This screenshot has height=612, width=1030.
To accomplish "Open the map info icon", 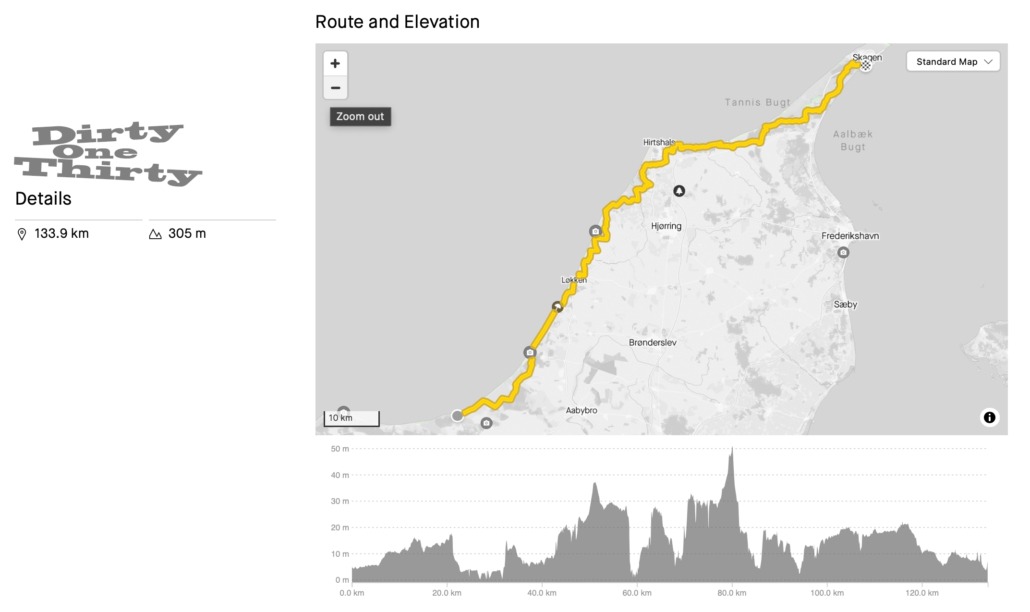I will [x=989, y=417].
